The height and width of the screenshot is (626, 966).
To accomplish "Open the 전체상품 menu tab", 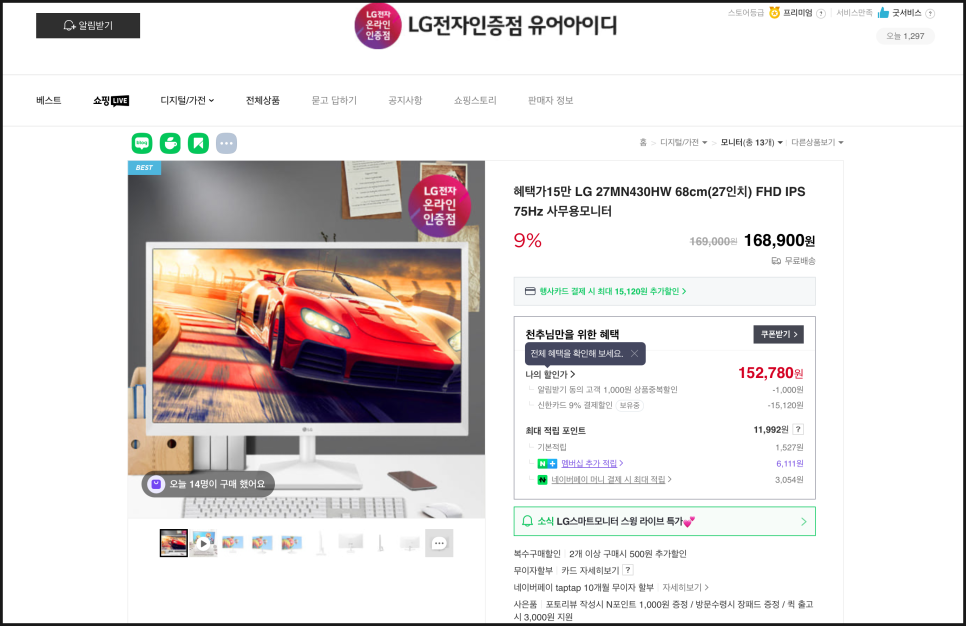I will click(263, 100).
